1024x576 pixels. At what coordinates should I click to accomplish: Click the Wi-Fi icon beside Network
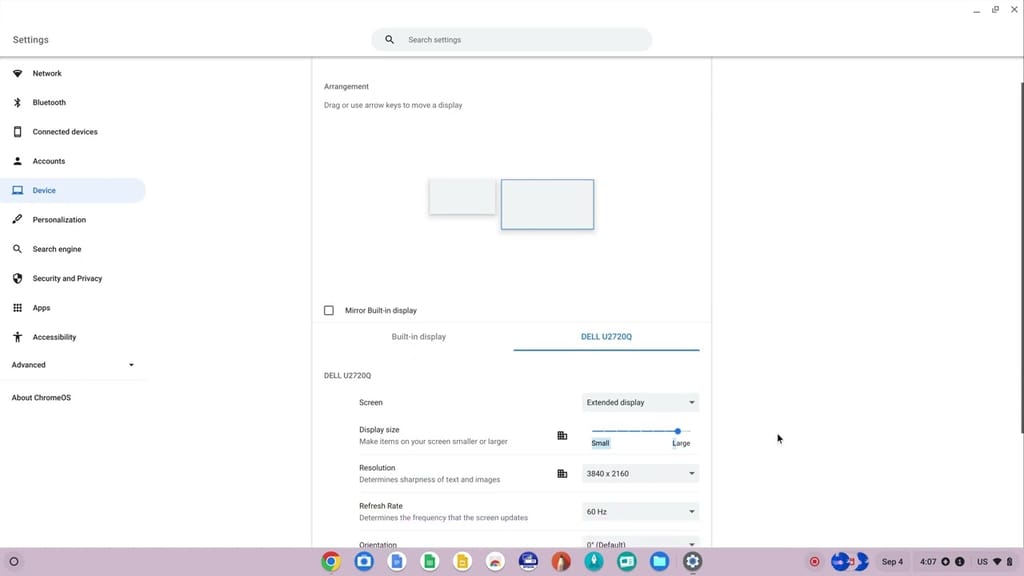point(18,73)
